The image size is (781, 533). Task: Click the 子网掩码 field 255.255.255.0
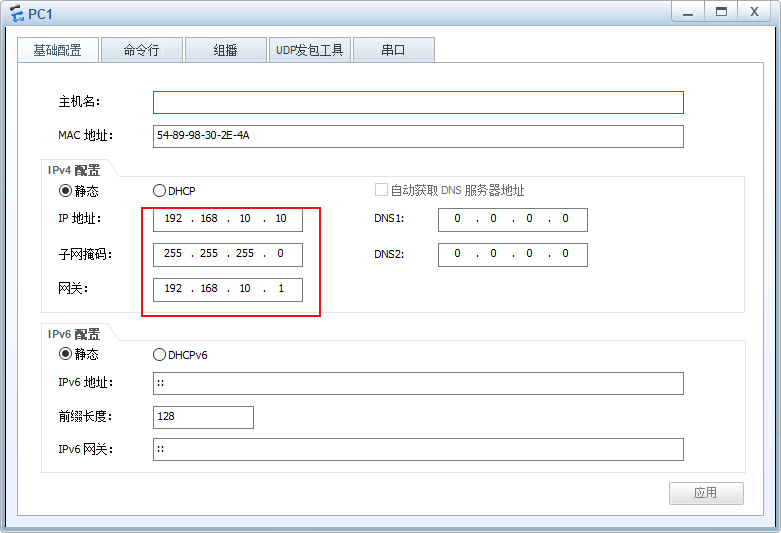click(228, 255)
